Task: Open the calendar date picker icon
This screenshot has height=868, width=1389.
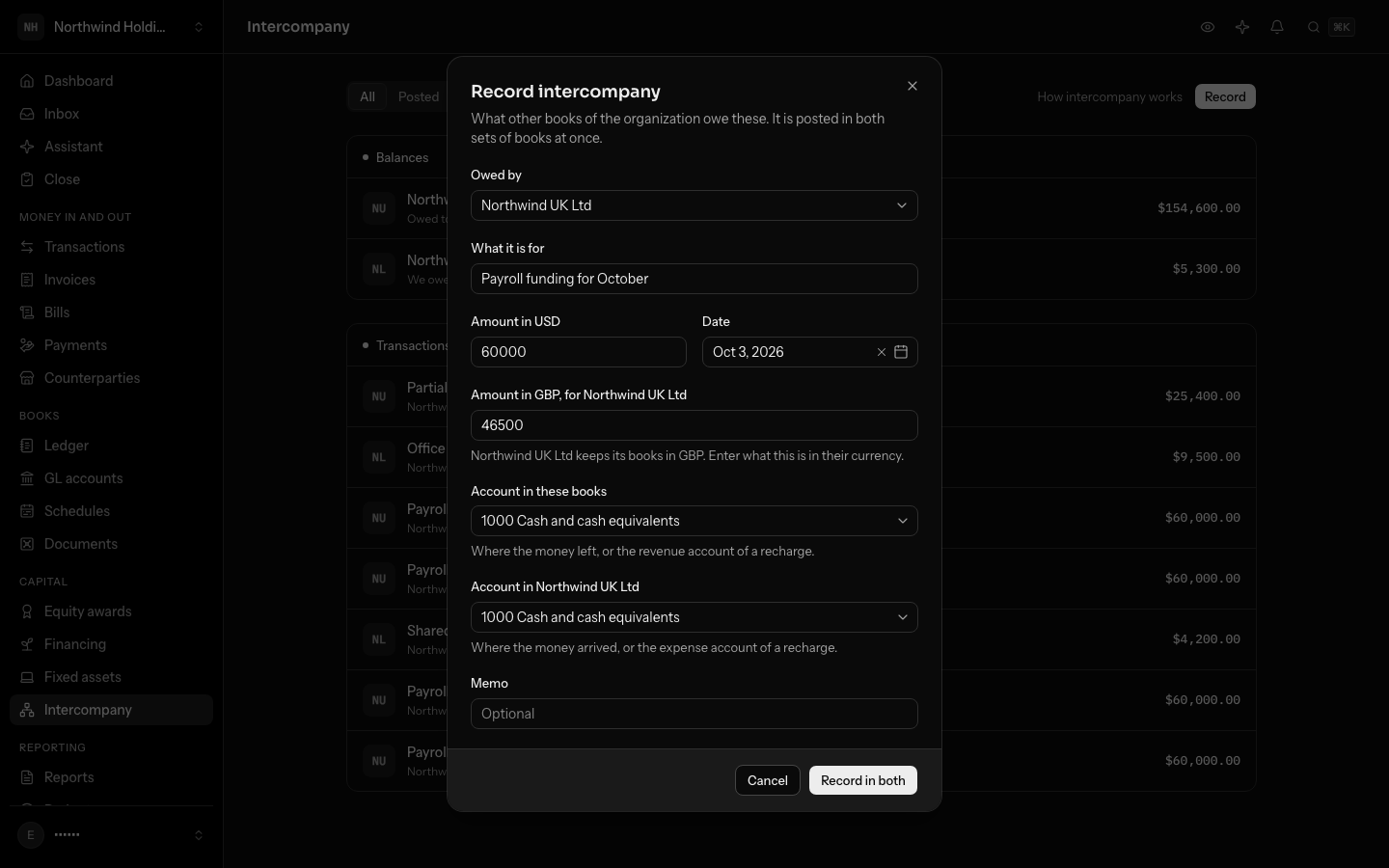Action: tap(901, 352)
